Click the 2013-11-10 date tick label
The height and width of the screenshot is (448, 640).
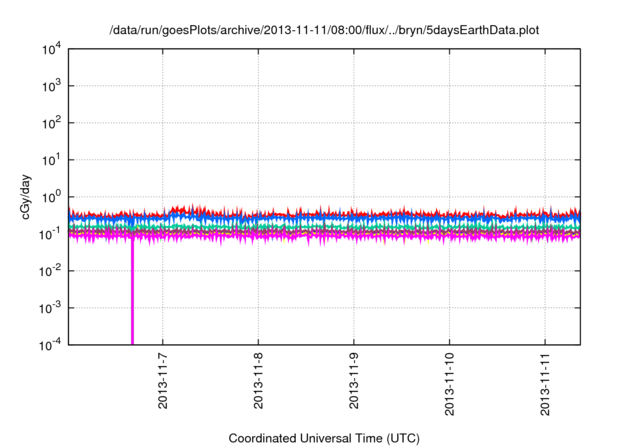(449, 384)
